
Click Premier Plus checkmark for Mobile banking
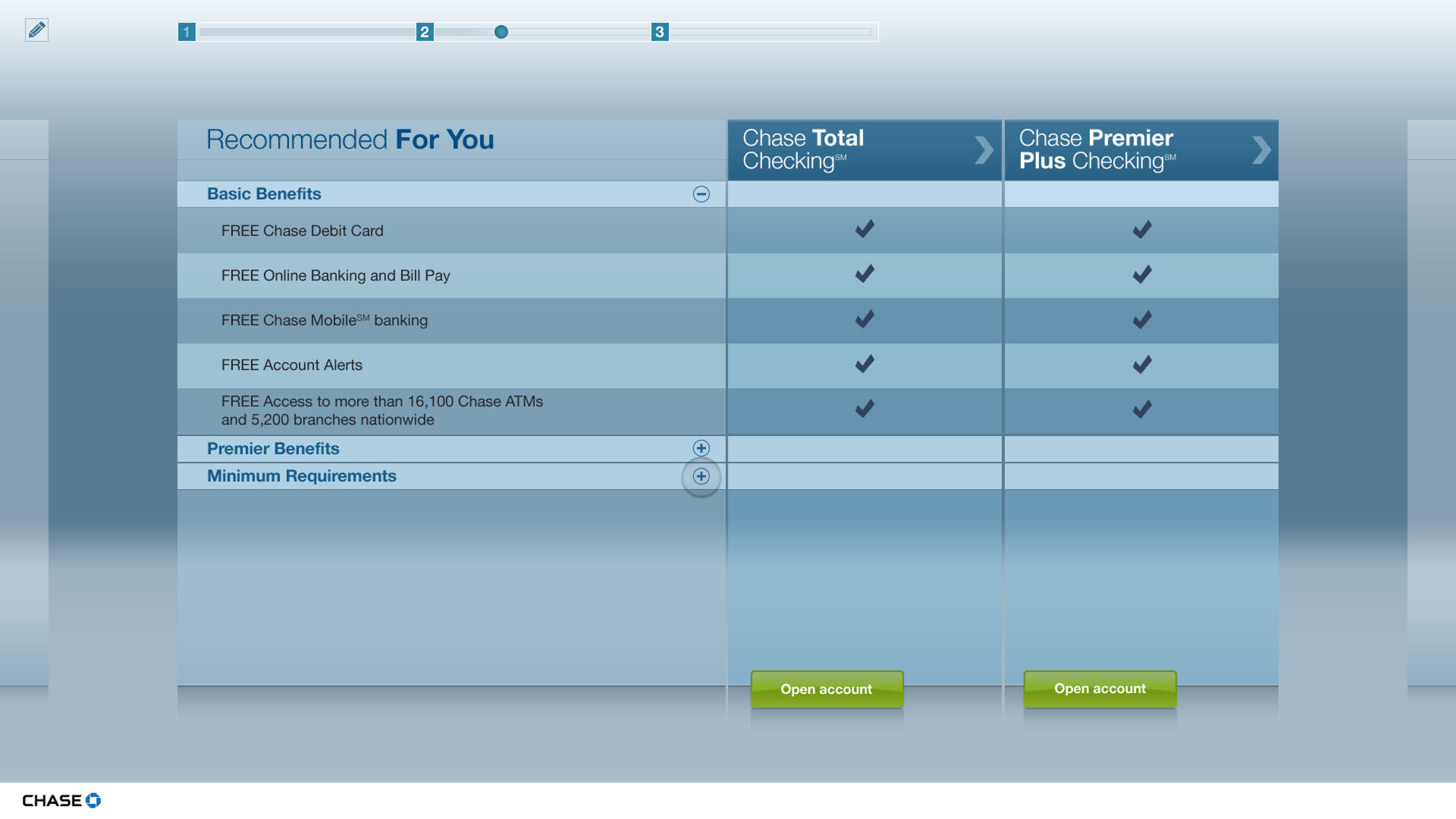point(1142,319)
